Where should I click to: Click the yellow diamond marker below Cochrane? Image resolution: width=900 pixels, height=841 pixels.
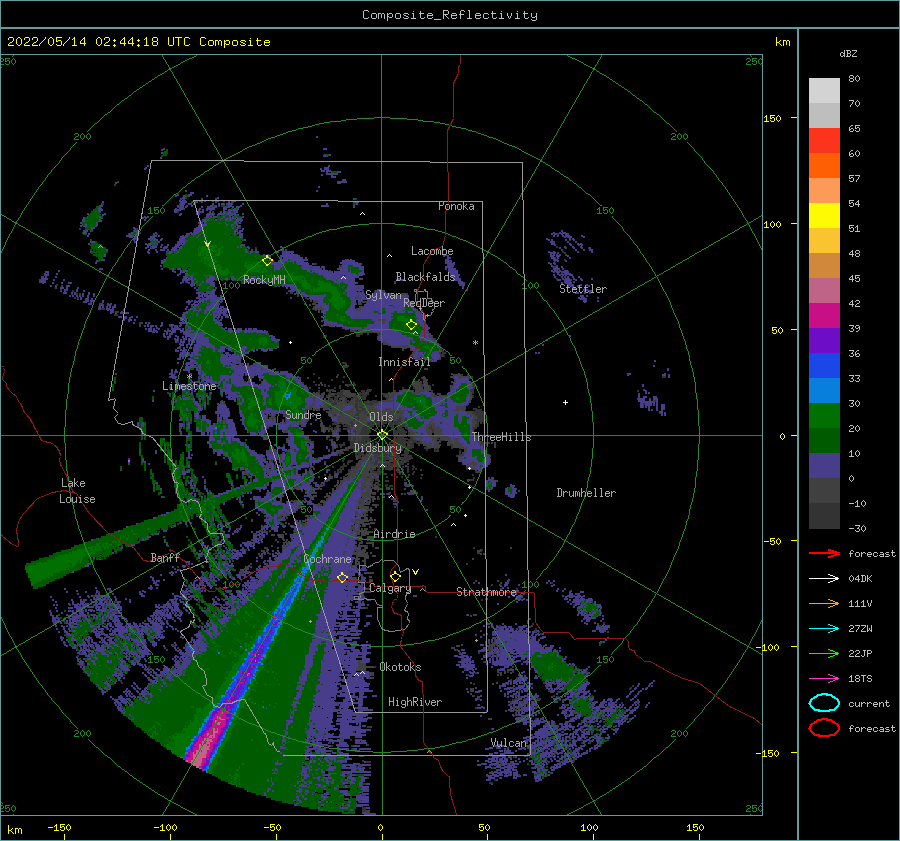(342, 577)
